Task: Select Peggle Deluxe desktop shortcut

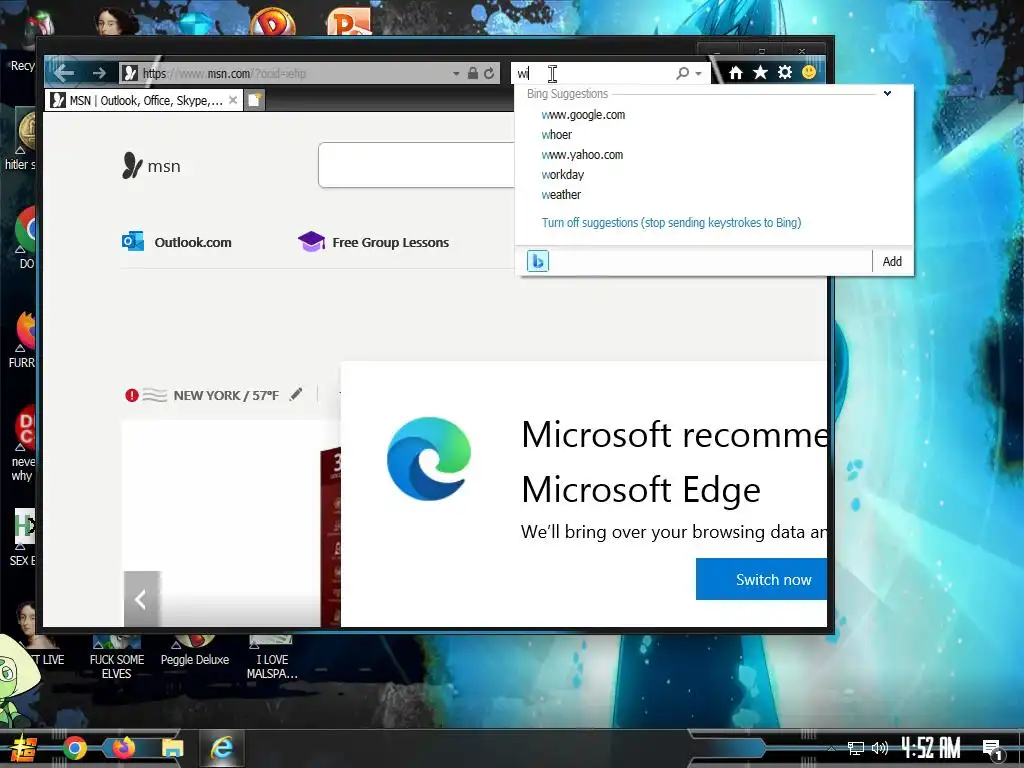Action: pyautogui.click(x=195, y=652)
